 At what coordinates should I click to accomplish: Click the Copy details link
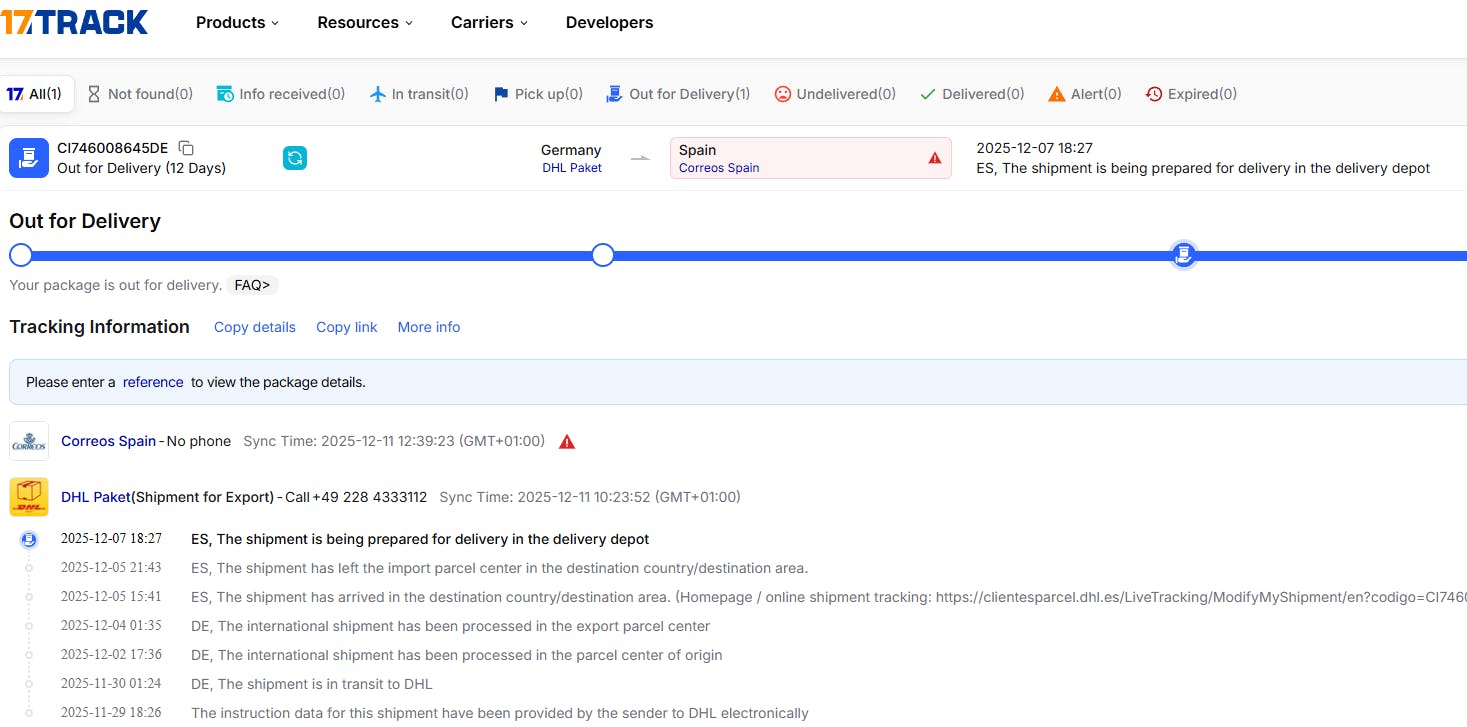(255, 327)
